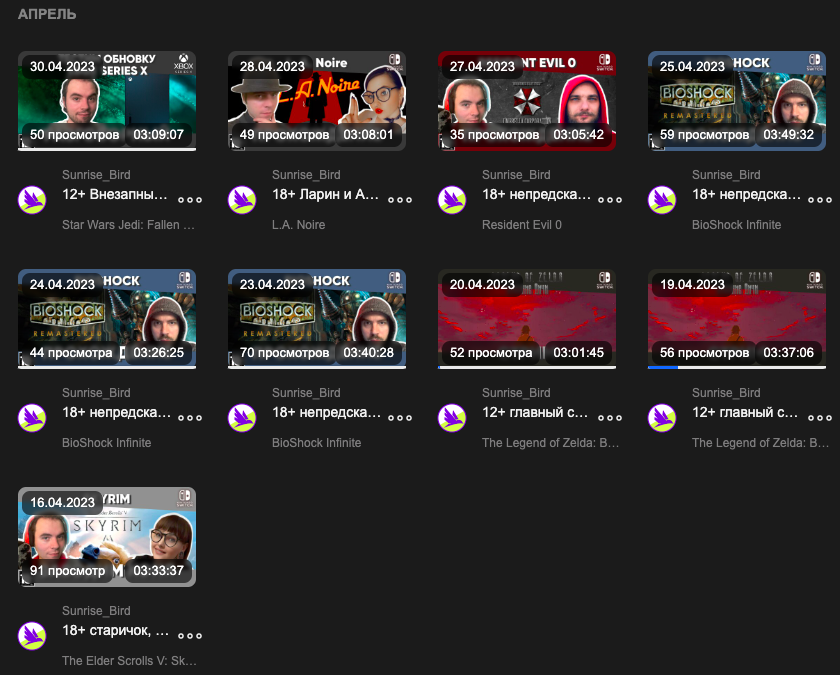Click 'АПРЕЛЬ' month heading
Screen dimensions: 840x675
pyautogui.click(x=47, y=14)
